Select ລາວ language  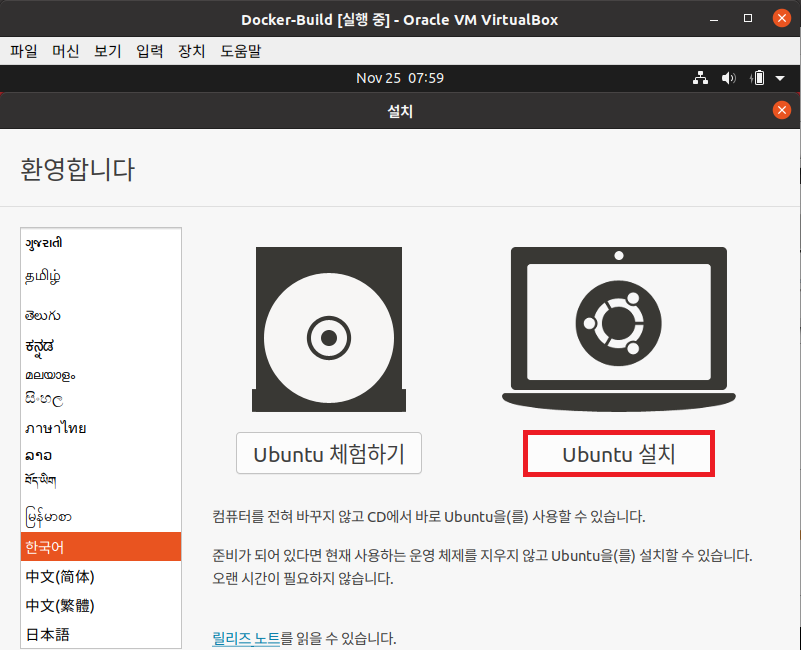[x=101, y=455]
